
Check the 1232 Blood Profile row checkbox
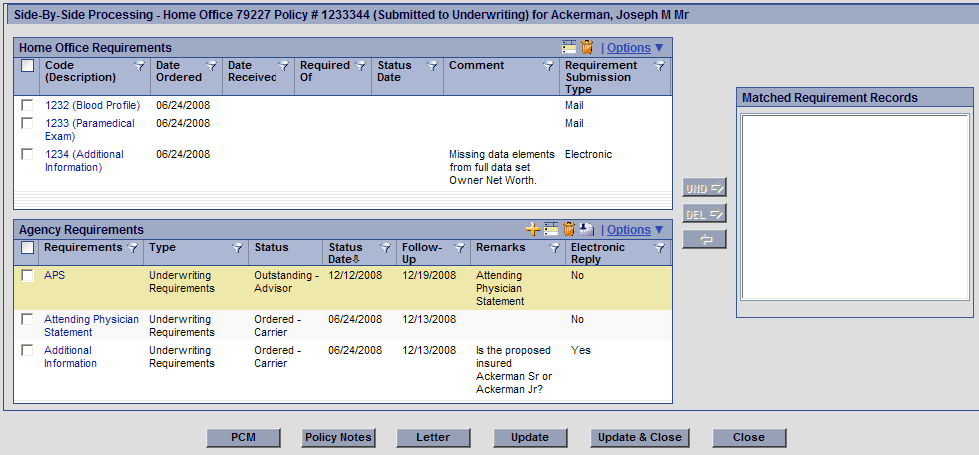pyautogui.click(x=27, y=105)
